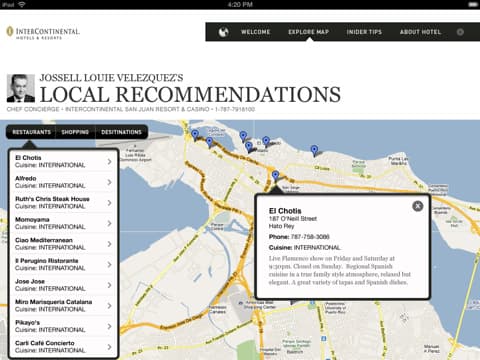480x360 pixels.
Task: Select Miro Marisqueria Catalana entry
Action: point(63,306)
